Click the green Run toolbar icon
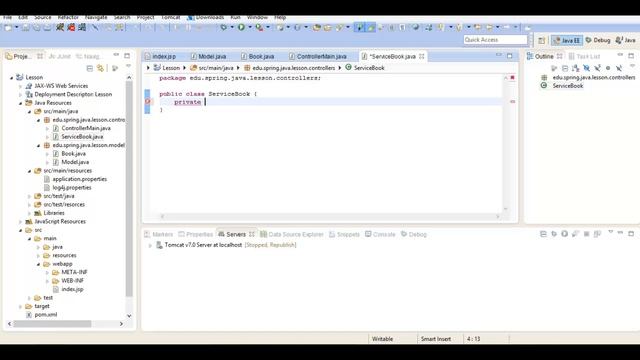The image size is (640, 360). [x=241, y=27]
